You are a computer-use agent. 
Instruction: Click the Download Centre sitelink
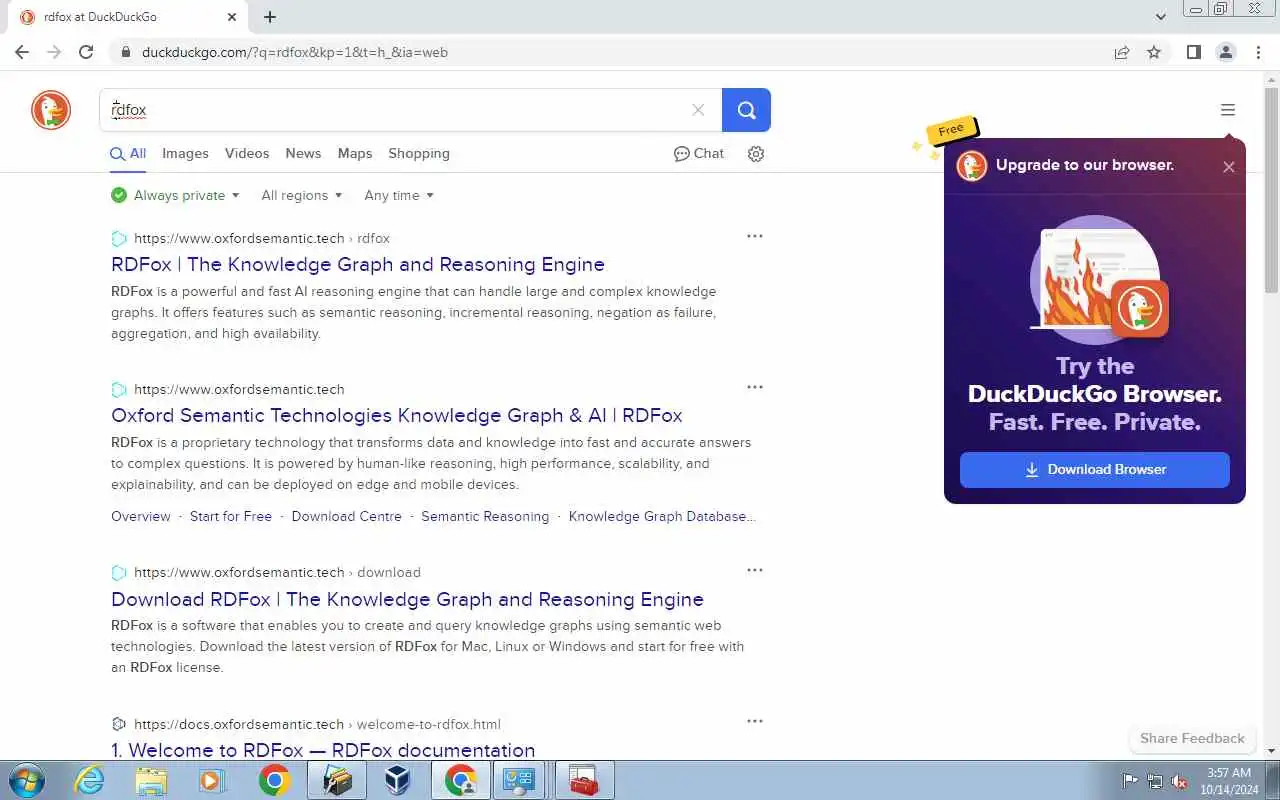pos(347,516)
